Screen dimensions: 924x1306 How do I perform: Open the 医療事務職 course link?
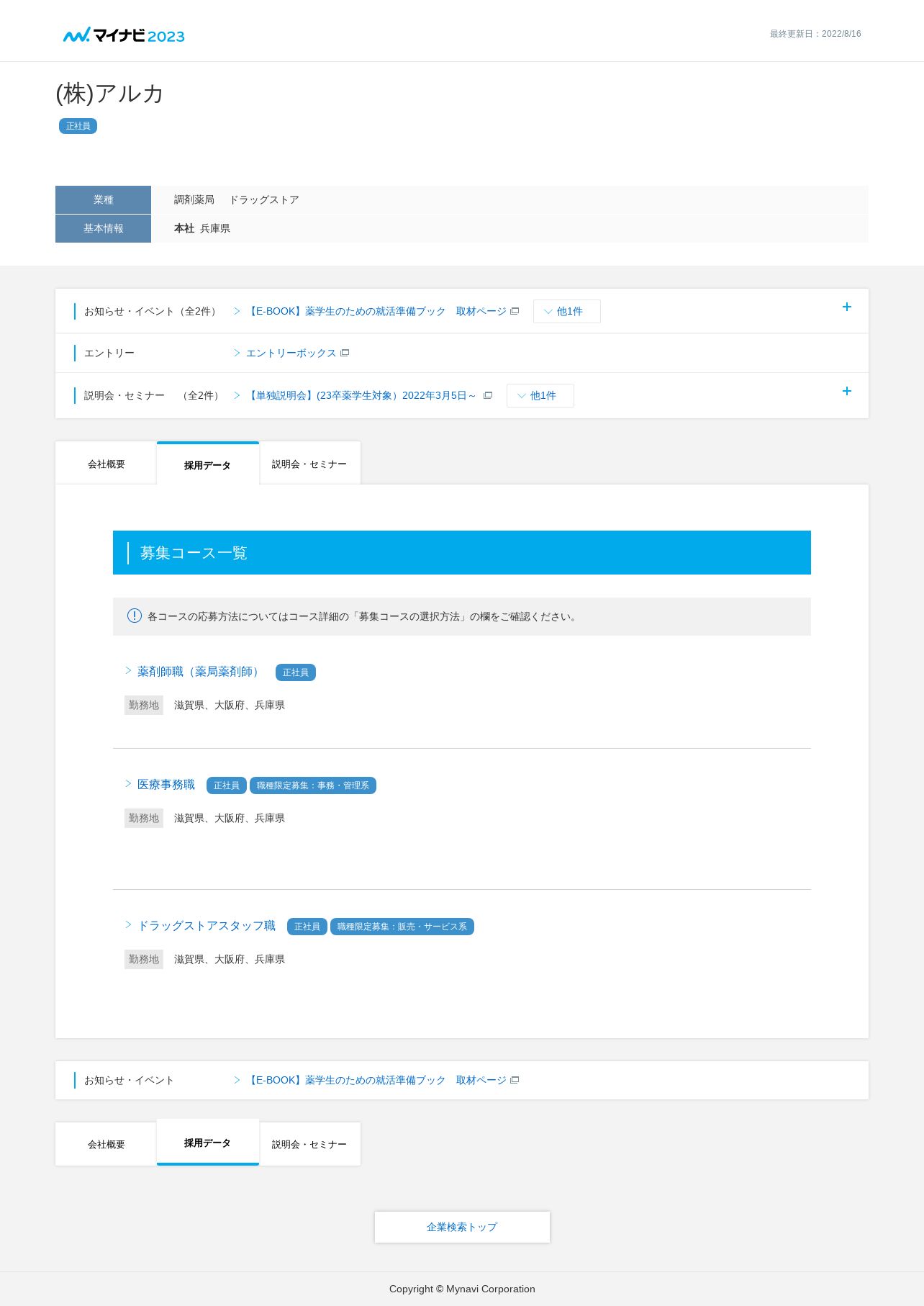coord(166,784)
